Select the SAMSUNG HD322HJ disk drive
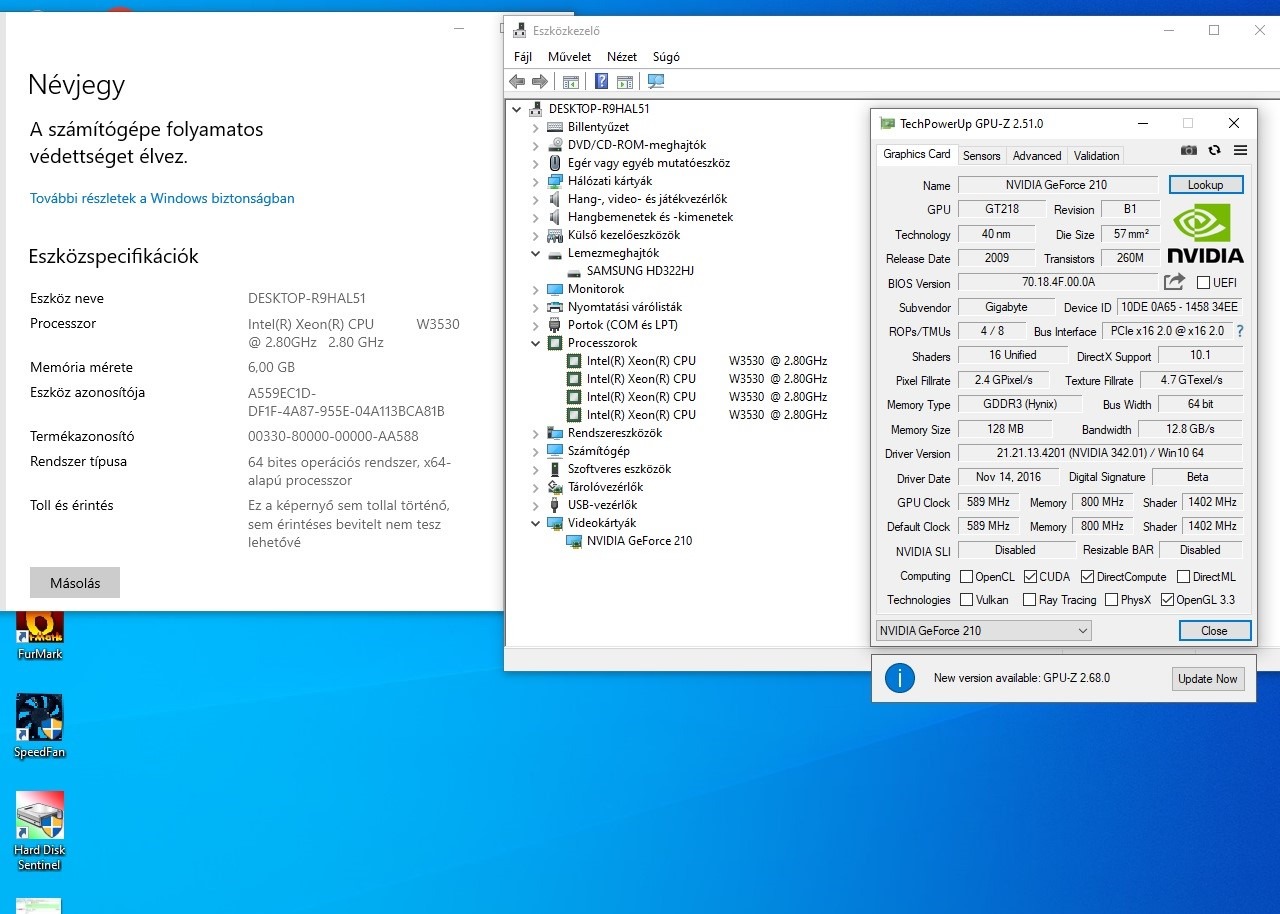This screenshot has height=914, width=1280. click(x=640, y=271)
